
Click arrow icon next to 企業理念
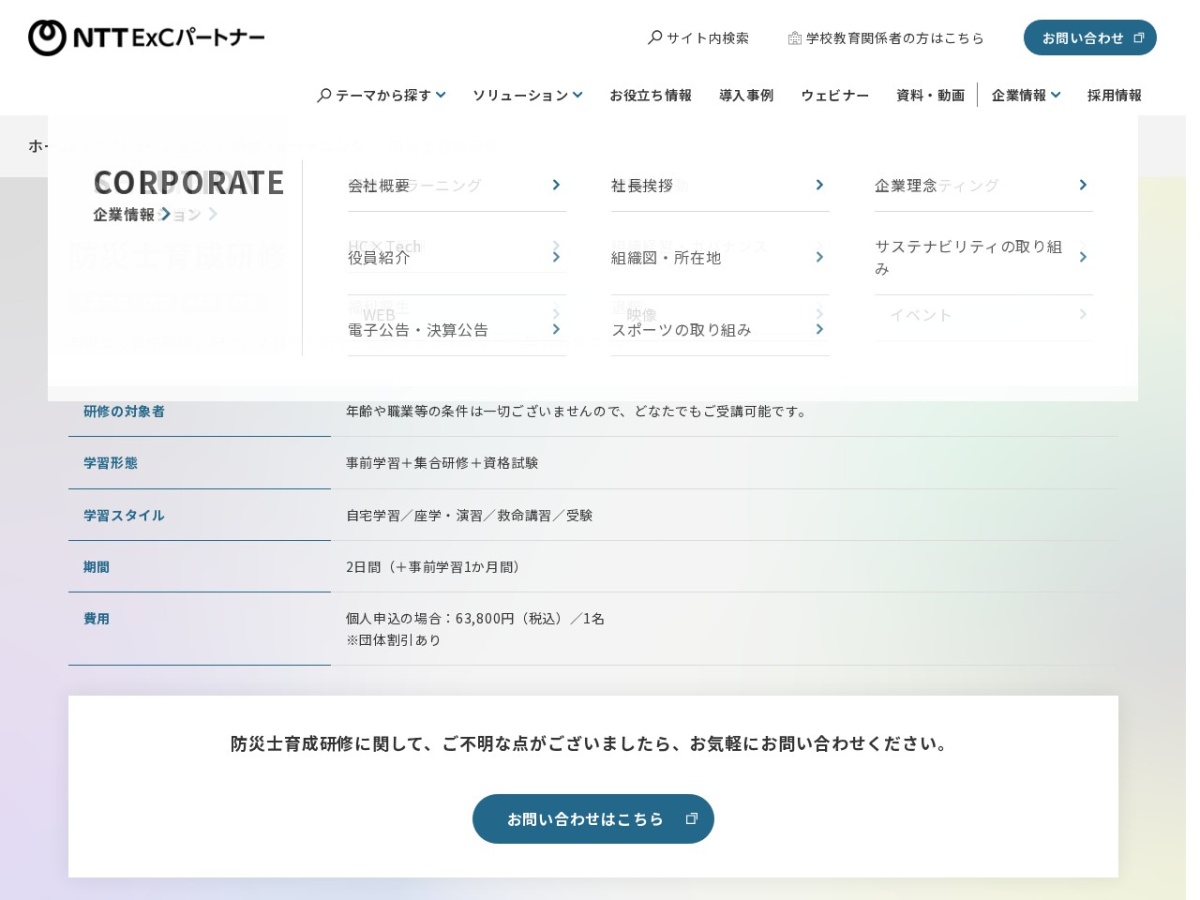pos(1083,185)
